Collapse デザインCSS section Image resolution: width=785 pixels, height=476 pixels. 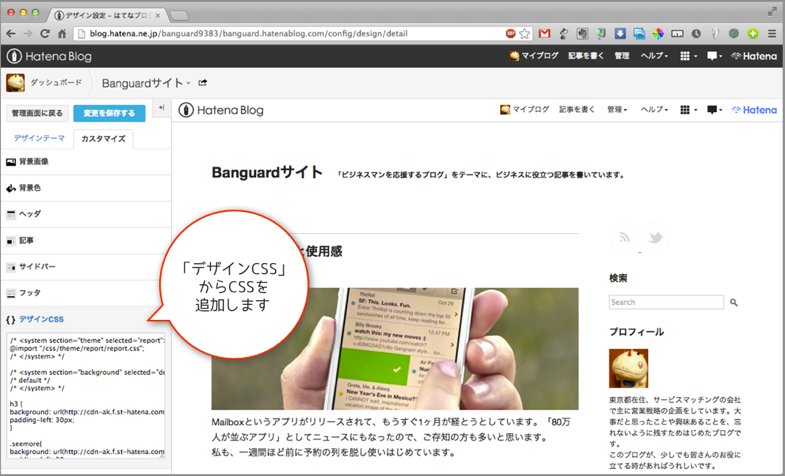click(86, 319)
